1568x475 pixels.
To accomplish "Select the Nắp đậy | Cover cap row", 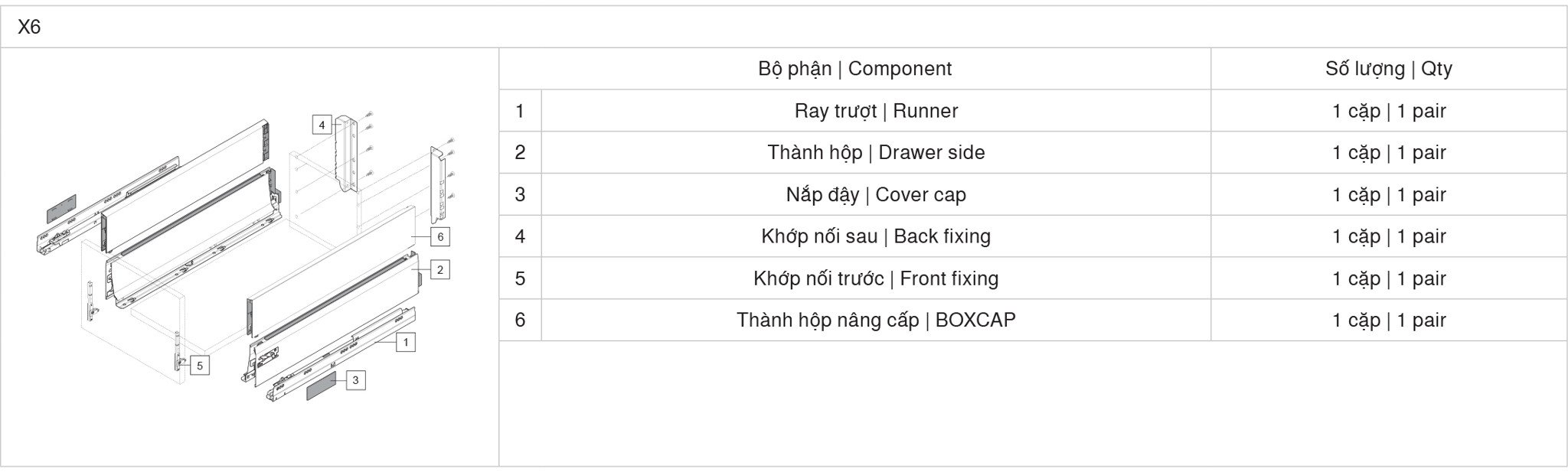I will click(x=1033, y=194).
